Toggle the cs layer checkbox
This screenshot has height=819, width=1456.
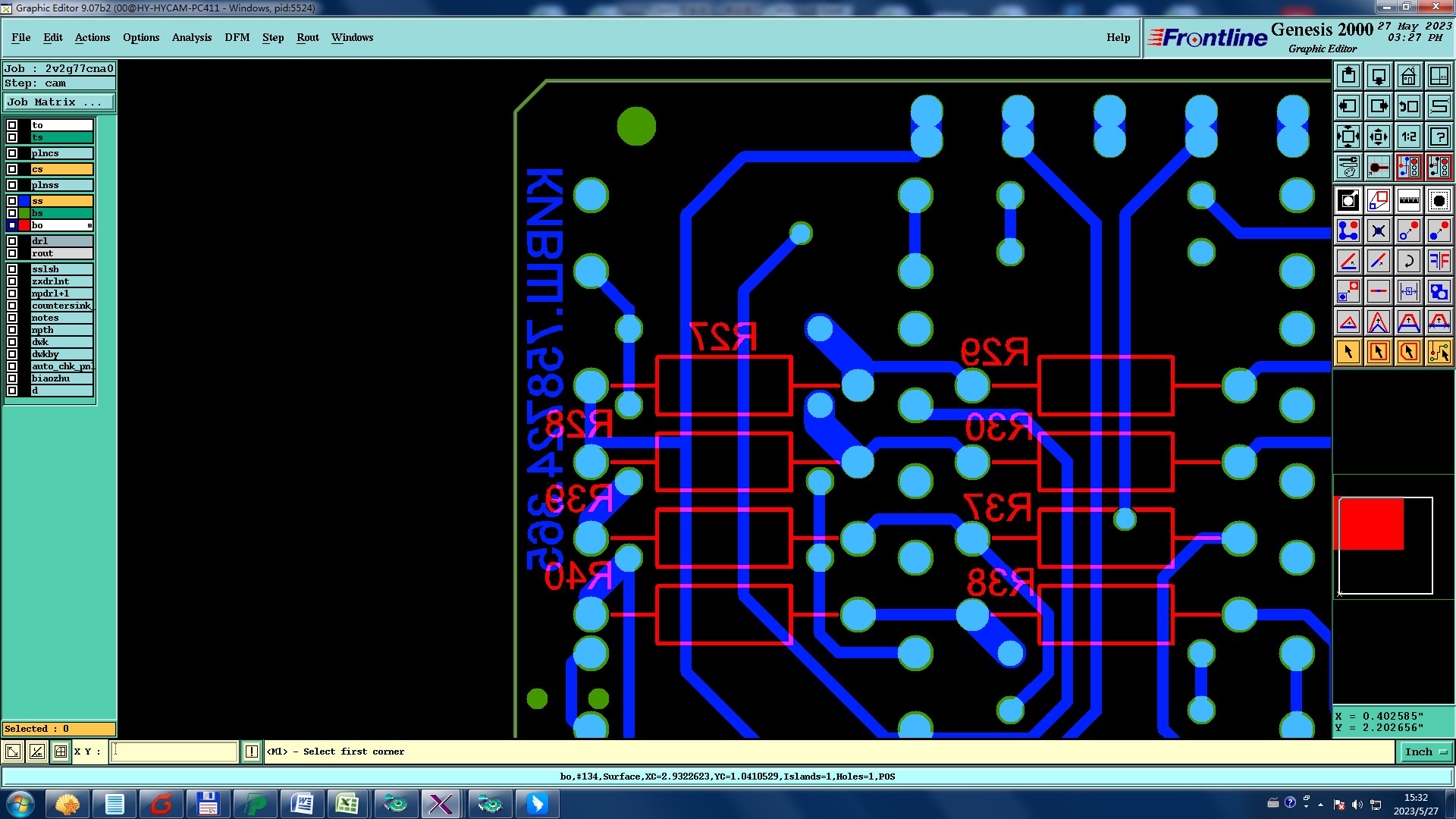[12, 169]
